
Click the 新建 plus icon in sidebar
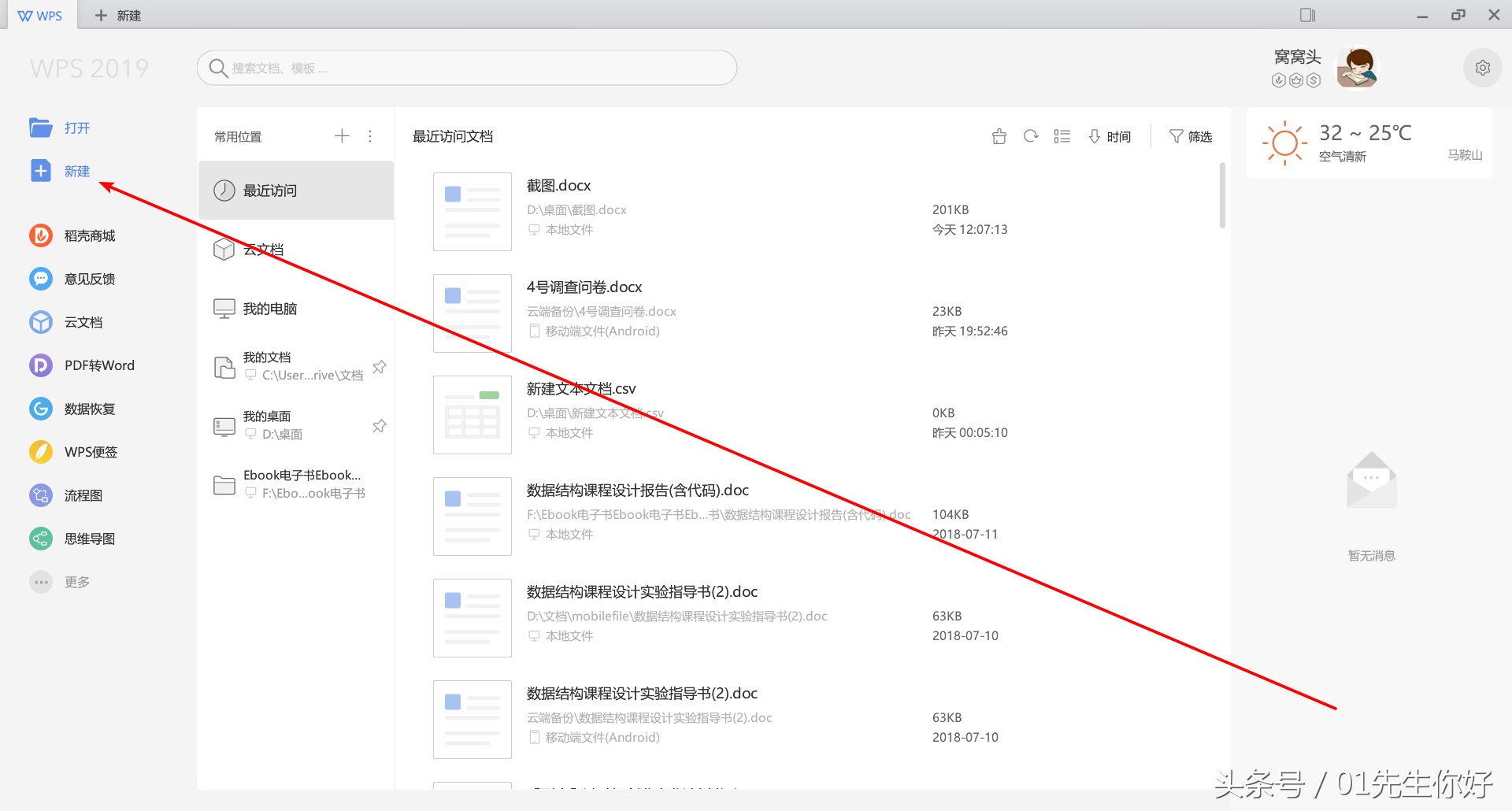(41, 171)
